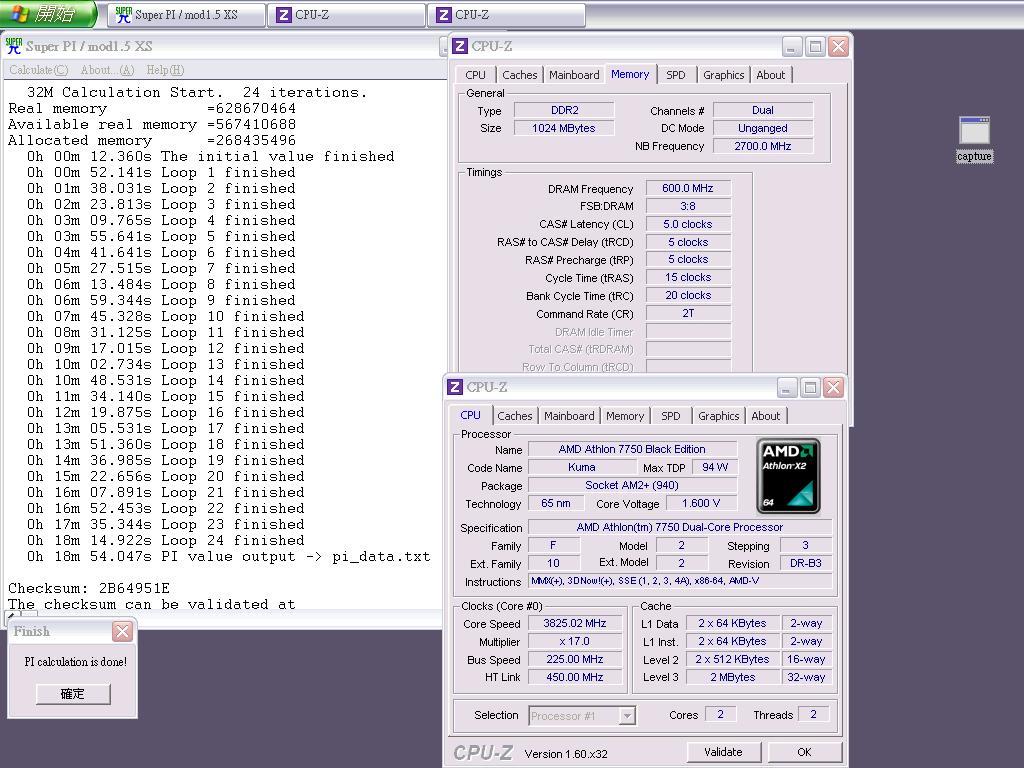This screenshot has width=1024, height=768.
Task: Click the Code Name Kuma field
Action: (582, 468)
